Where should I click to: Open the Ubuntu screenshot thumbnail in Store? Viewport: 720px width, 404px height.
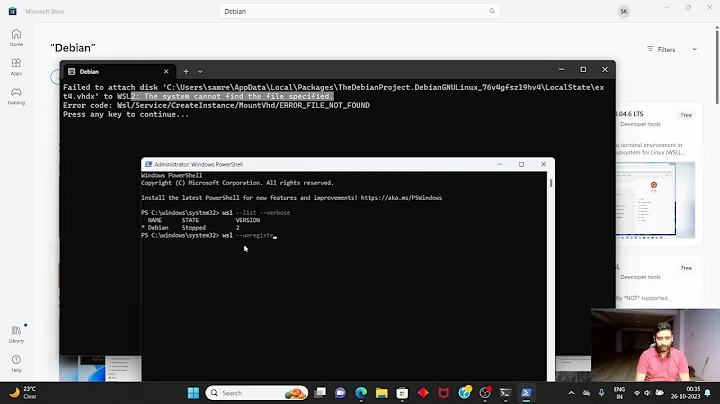pyautogui.click(x=655, y=200)
